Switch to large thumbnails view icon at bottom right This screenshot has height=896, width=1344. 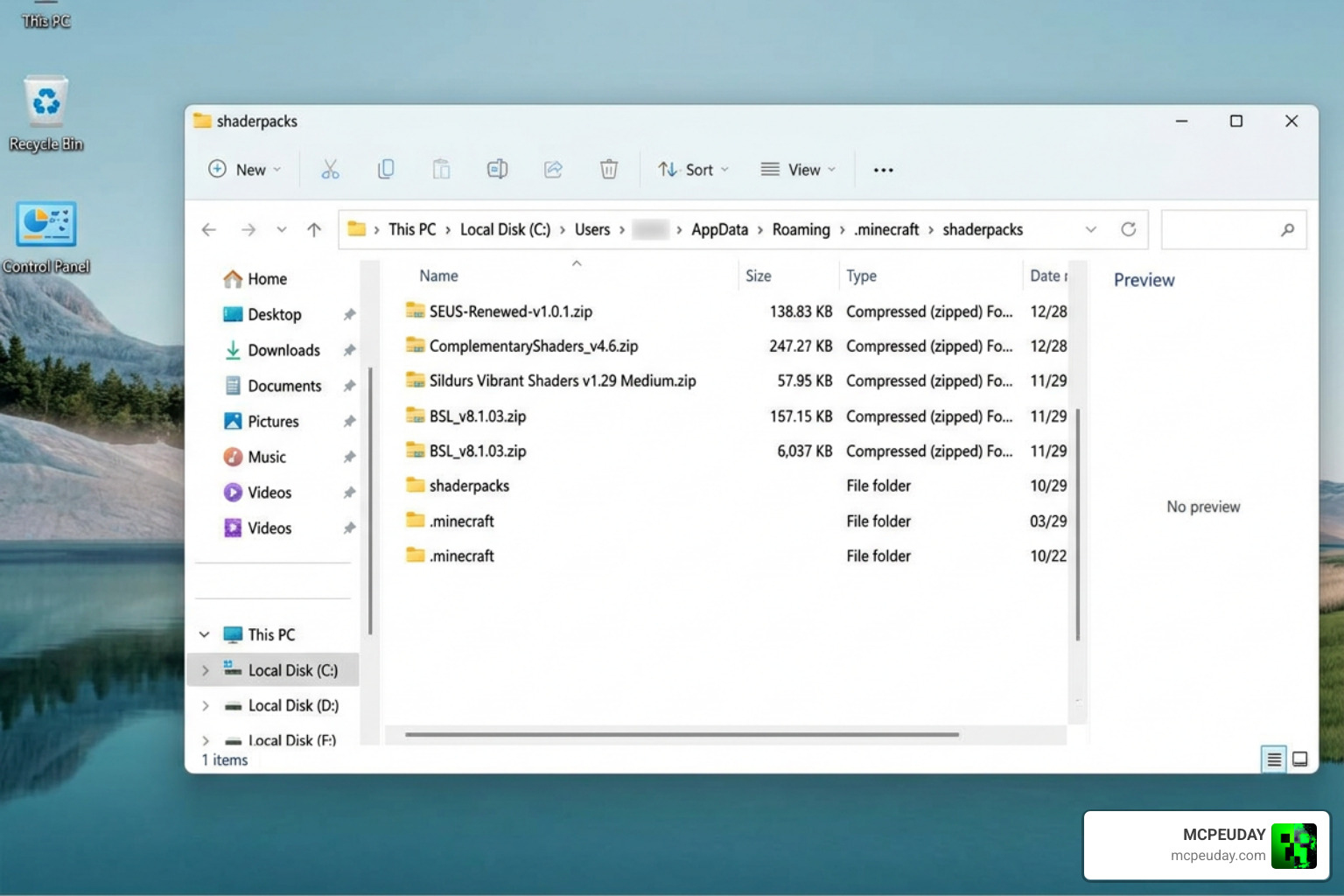[1300, 759]
